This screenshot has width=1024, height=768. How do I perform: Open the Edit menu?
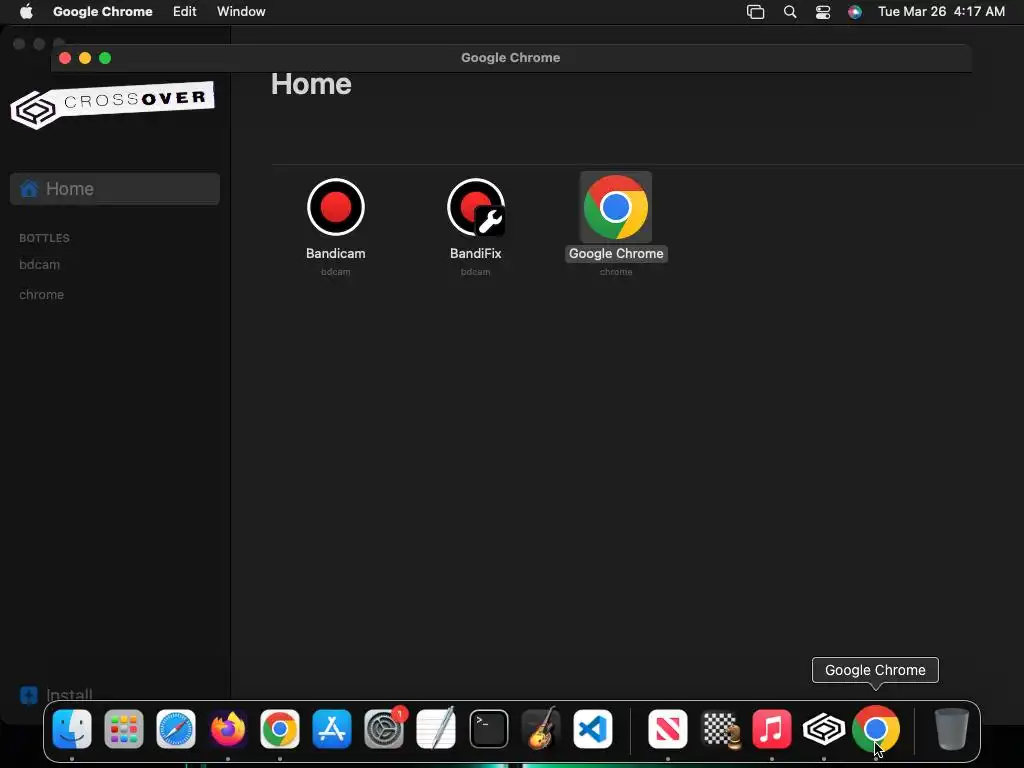(x=184, y=12)
